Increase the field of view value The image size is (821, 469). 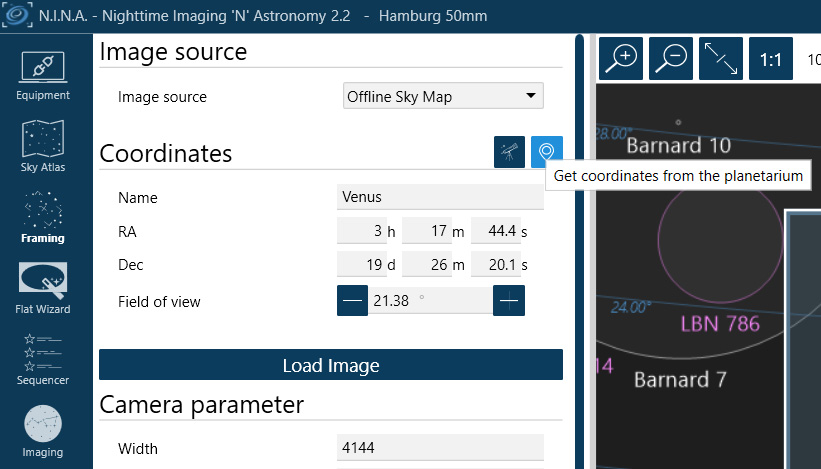pos(509,301)
